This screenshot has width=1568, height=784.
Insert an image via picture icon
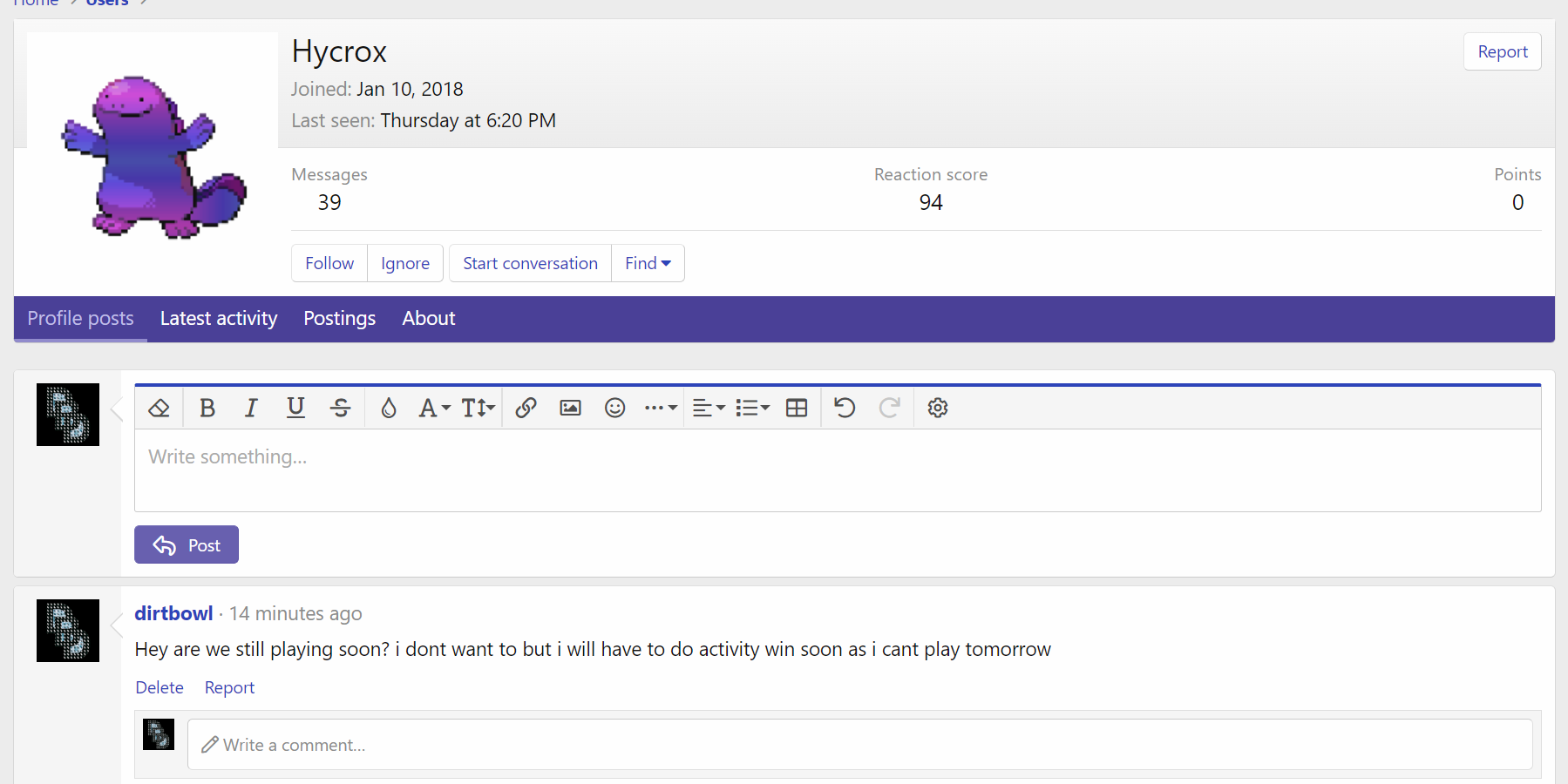click(570, 408)
